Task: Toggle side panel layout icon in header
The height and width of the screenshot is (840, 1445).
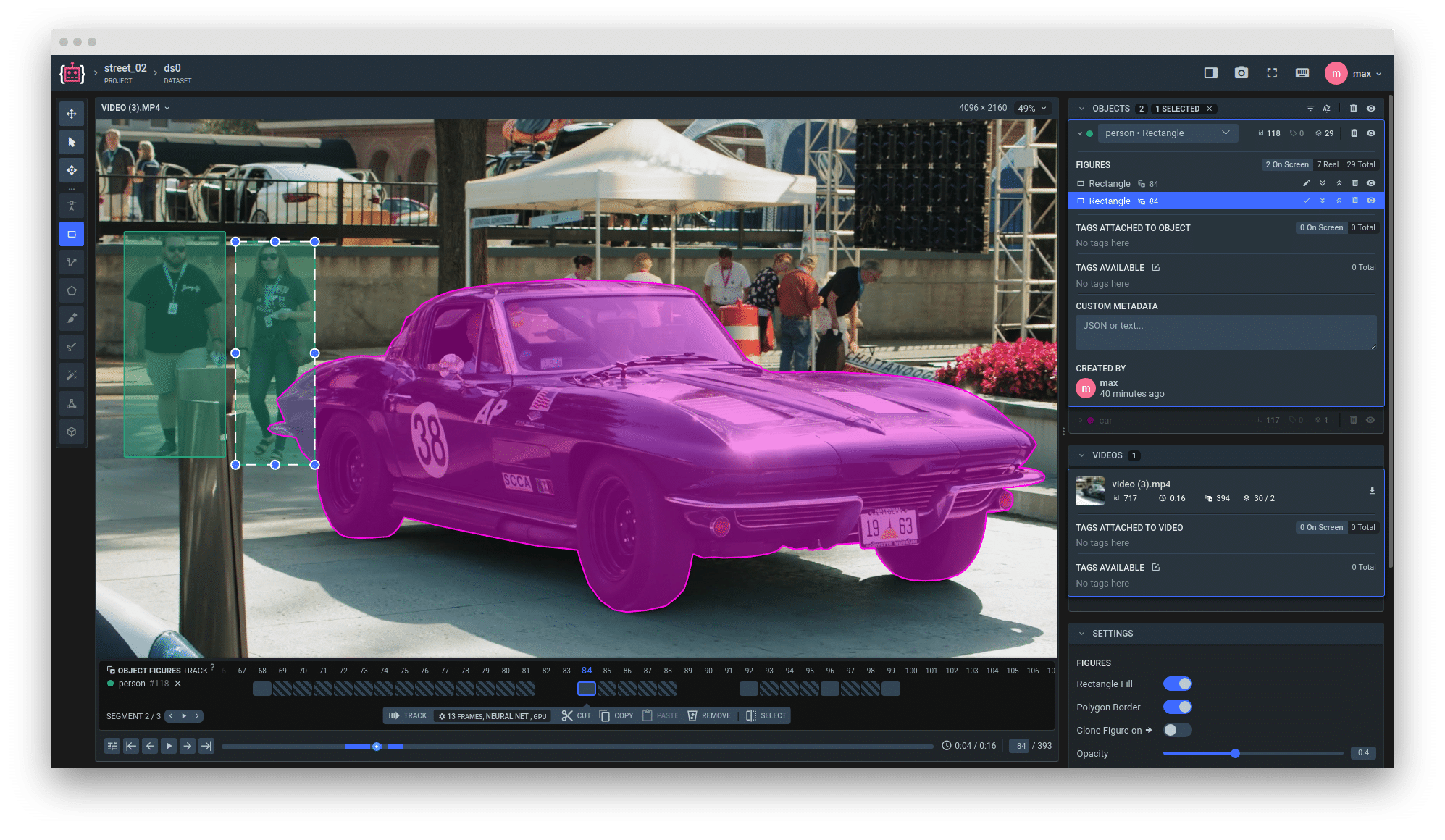Action: click(1211, 73)
